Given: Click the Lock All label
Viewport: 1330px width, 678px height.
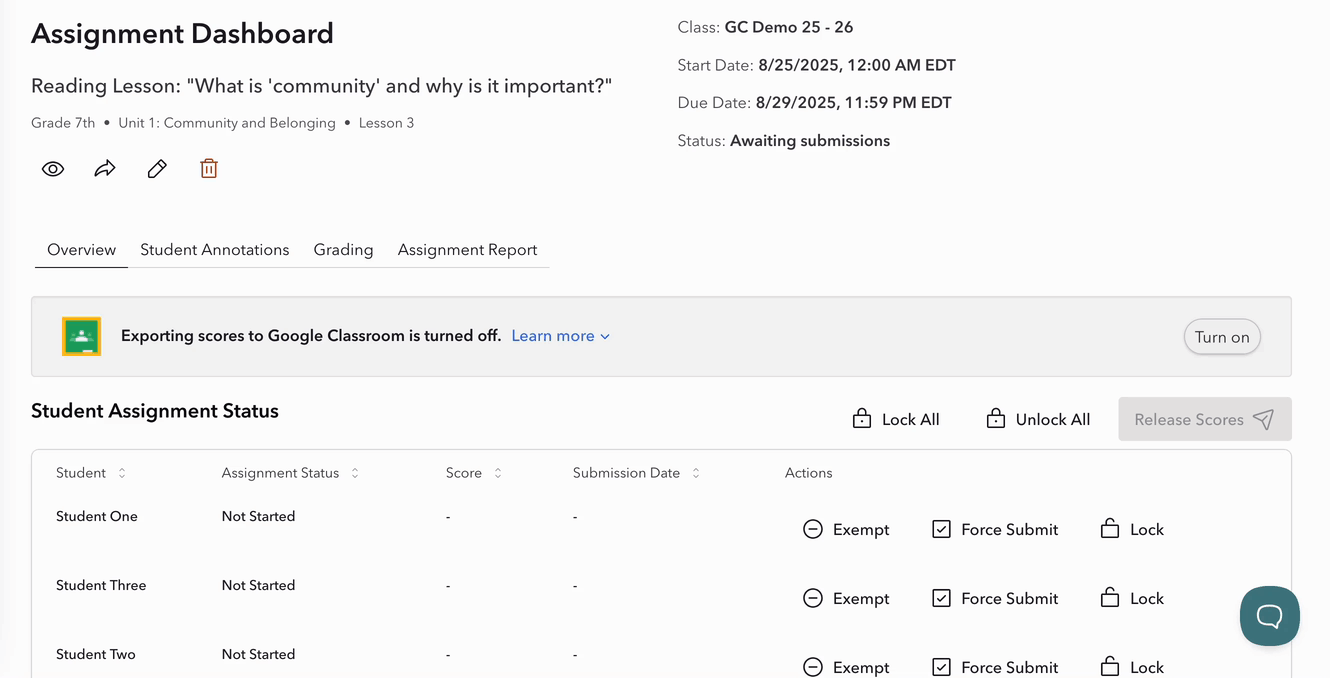Looking at the screenshot, I should point(910,420).
